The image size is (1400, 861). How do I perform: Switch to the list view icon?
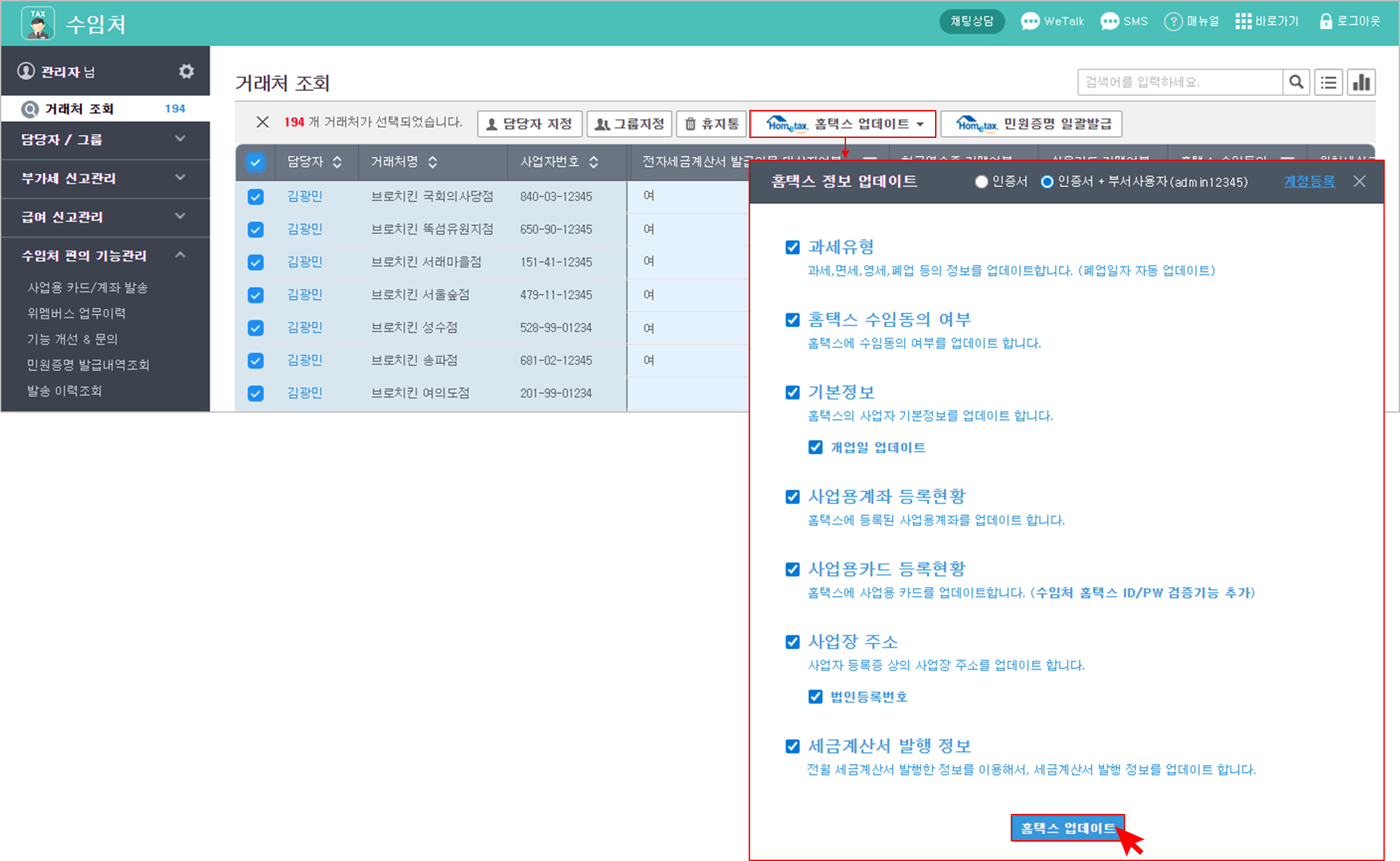point(1328,82)
